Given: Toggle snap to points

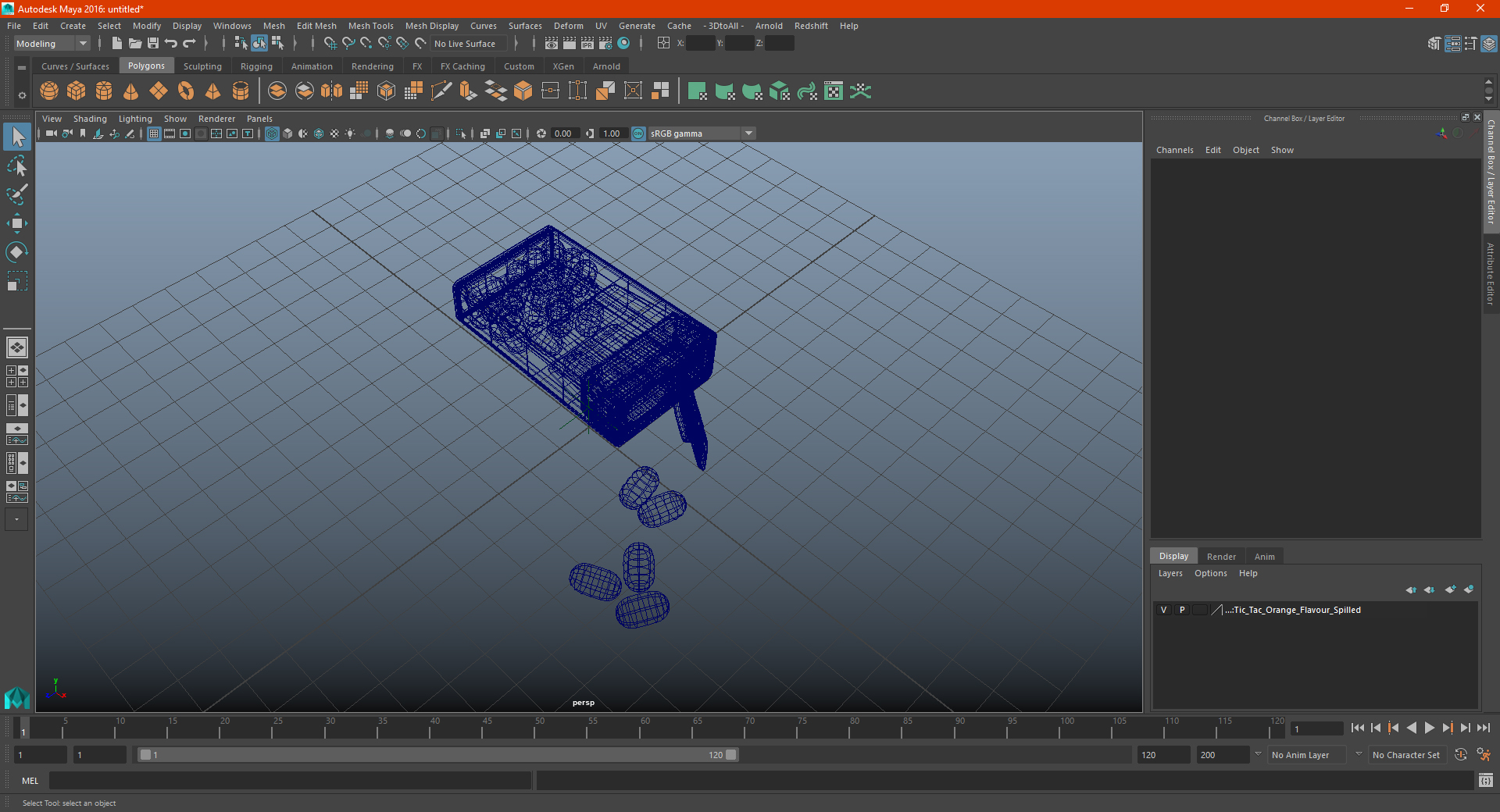Looking at the screenshot, I should click(x=366, y=44).
